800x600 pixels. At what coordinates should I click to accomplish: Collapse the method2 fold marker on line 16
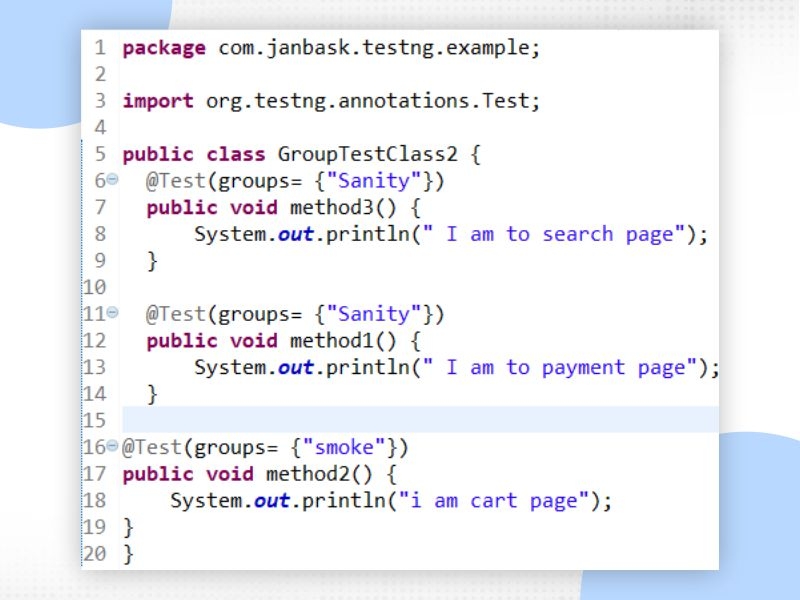[112, 446]
